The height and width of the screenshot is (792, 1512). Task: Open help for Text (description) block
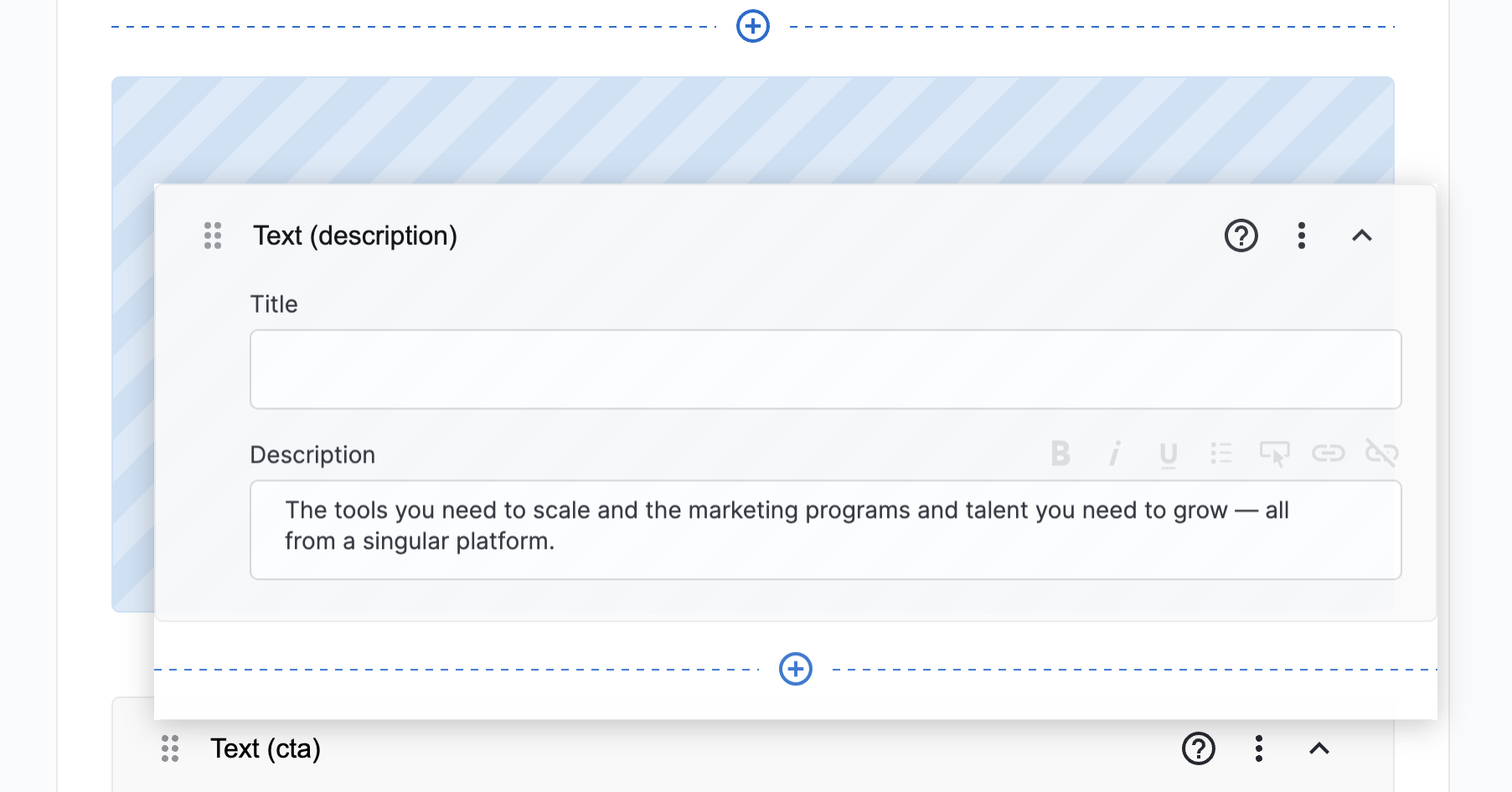click(1241, 236)
